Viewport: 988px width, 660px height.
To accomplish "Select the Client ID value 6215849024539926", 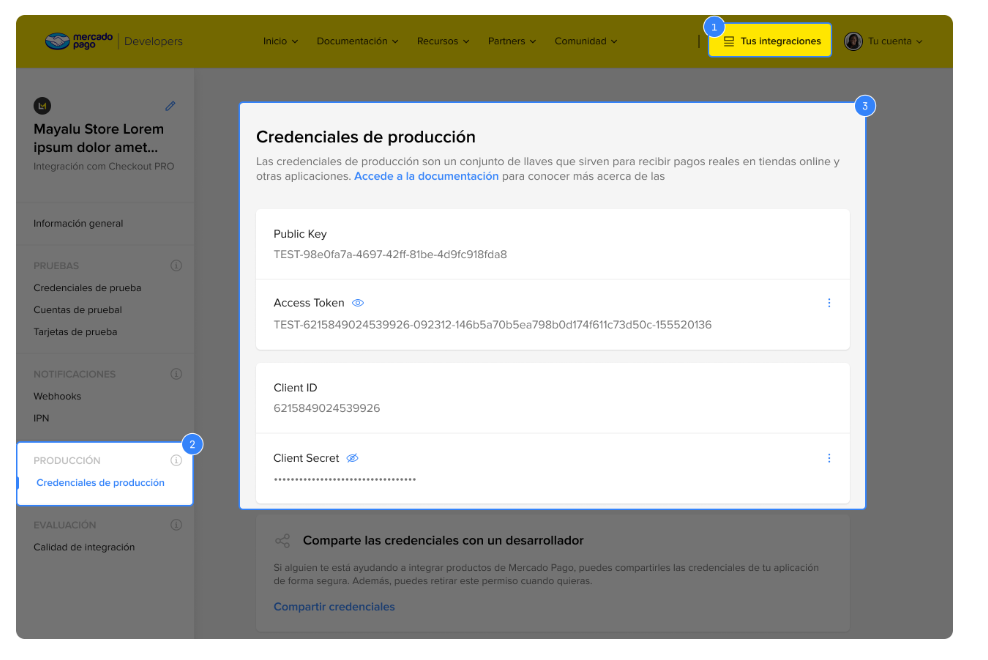I will pos(326,408).
